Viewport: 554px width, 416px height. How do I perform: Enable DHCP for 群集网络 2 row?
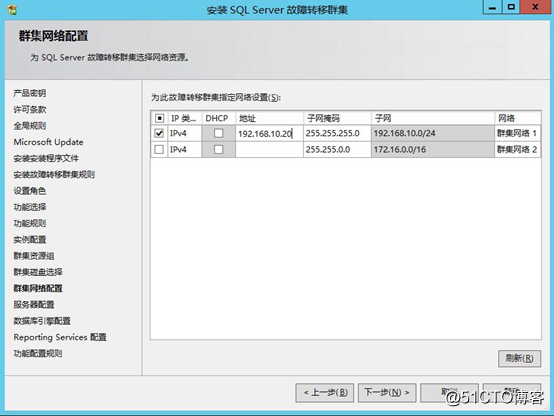click(219, 150)
